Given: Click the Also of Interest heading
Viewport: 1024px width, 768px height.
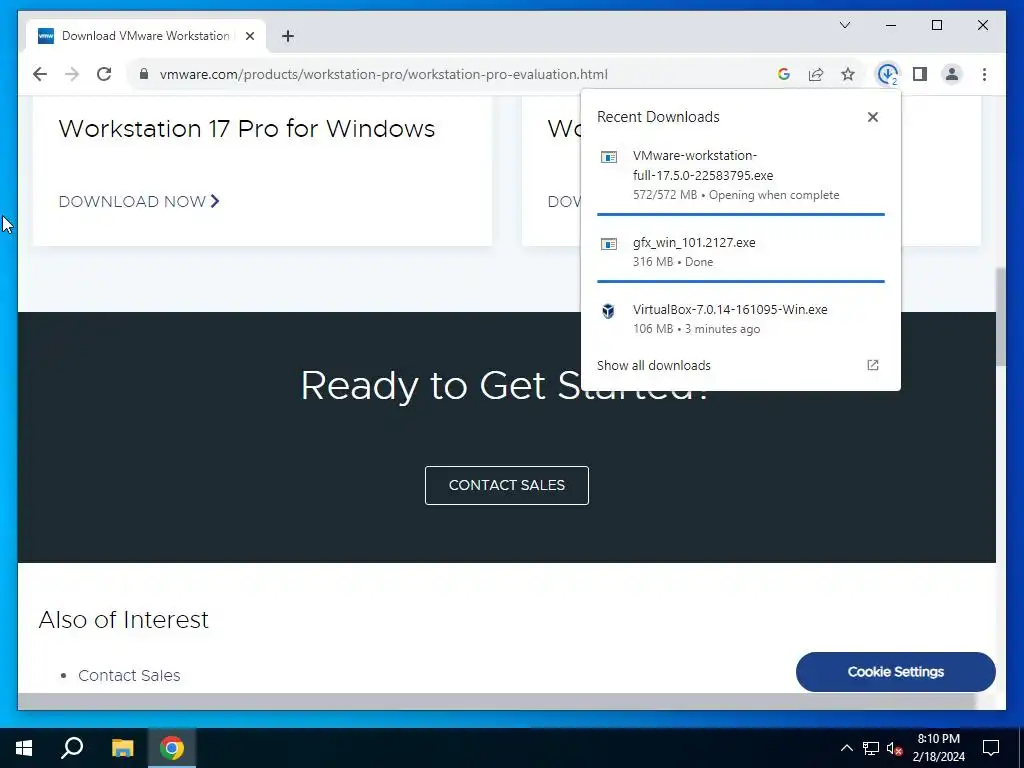Looking at the screenshot, I should tap(123, 619).
